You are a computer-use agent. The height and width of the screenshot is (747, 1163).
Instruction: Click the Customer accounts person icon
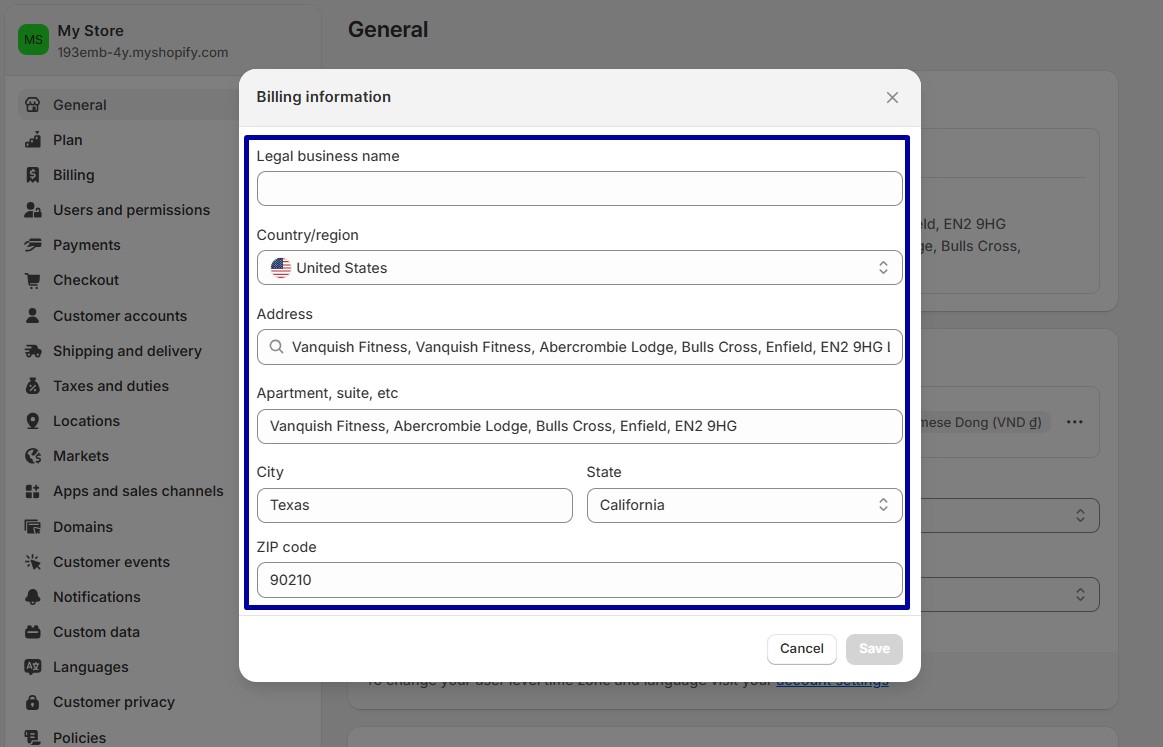pyautogui.click(x=33, y=315)
